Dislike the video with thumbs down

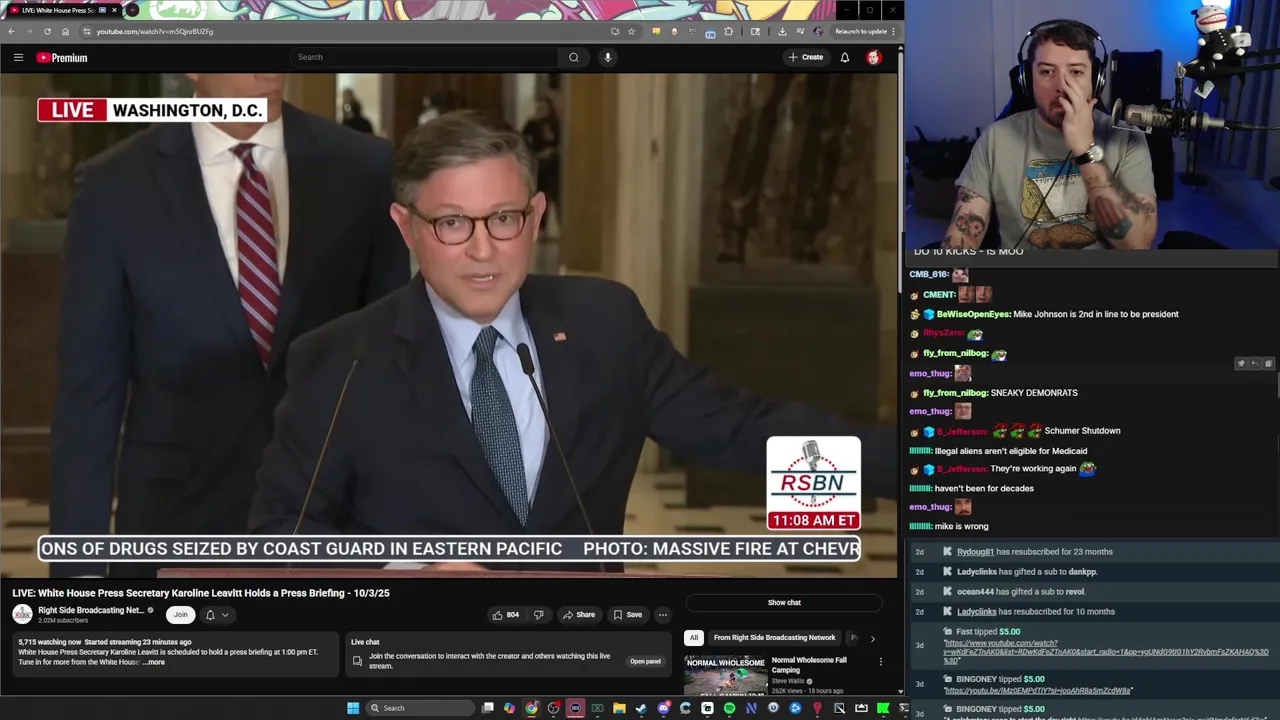tap(538, 615)
